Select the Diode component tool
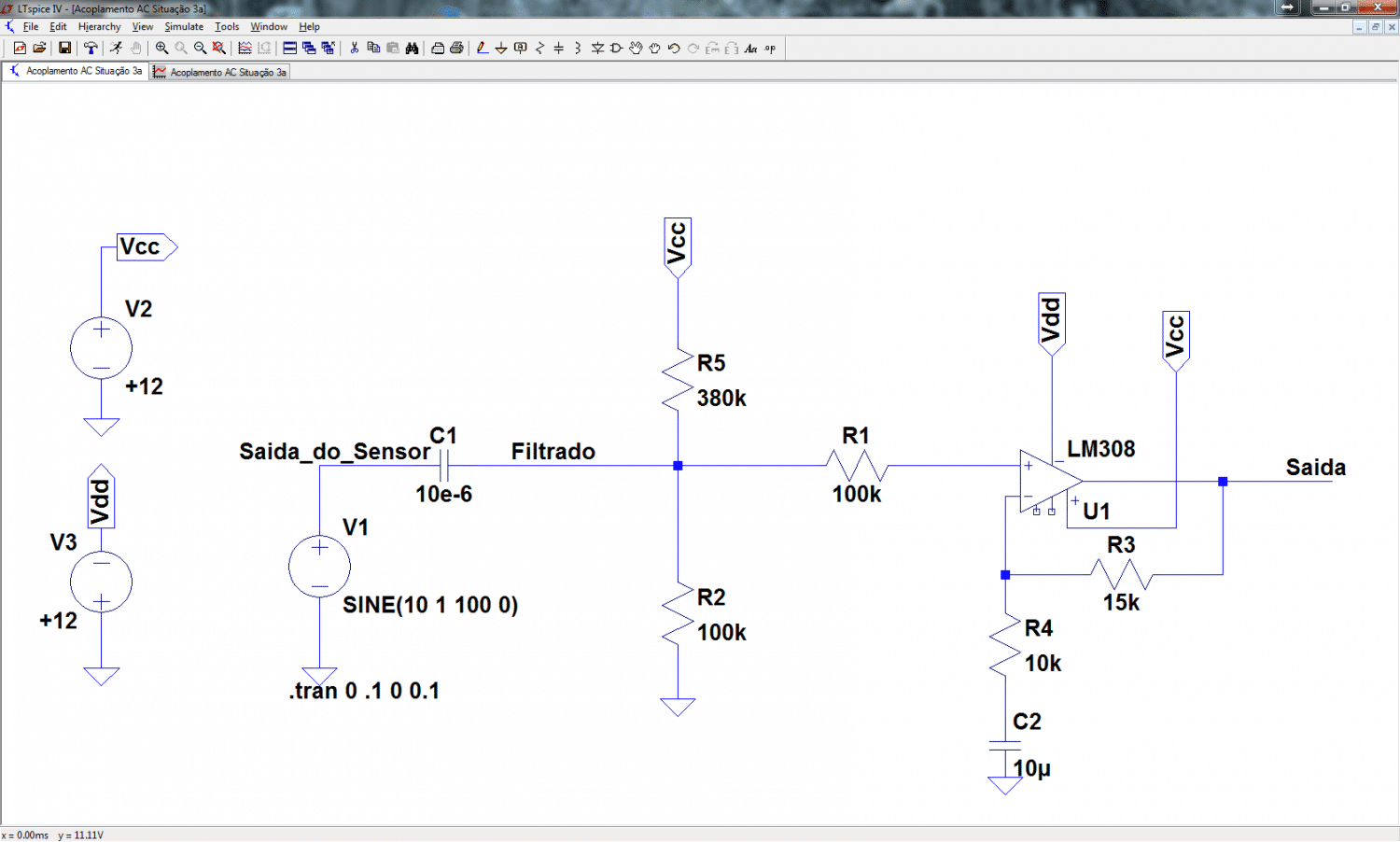The width and height of the screenshot is (1400, 842). (597, 48)
